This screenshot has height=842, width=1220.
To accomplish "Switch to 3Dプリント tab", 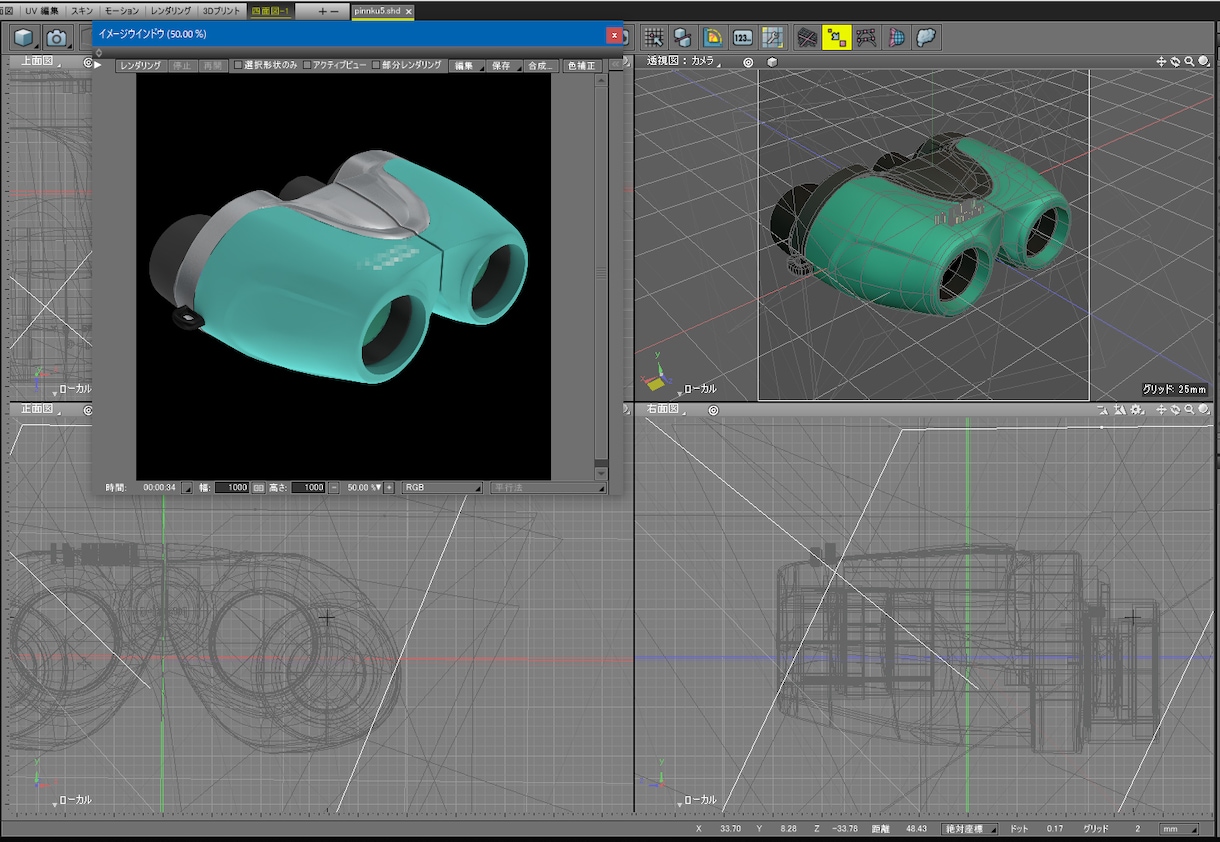I will tap(221, 10).
